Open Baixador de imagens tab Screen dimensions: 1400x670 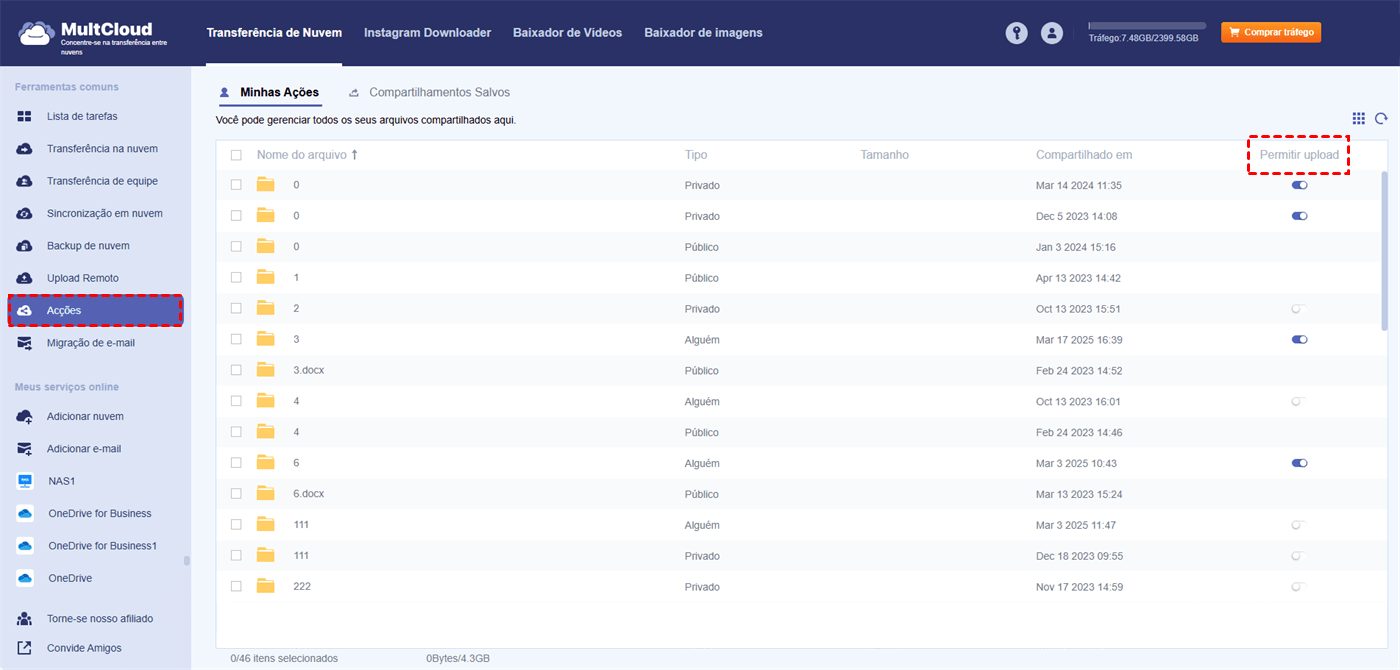pos(703,33)
